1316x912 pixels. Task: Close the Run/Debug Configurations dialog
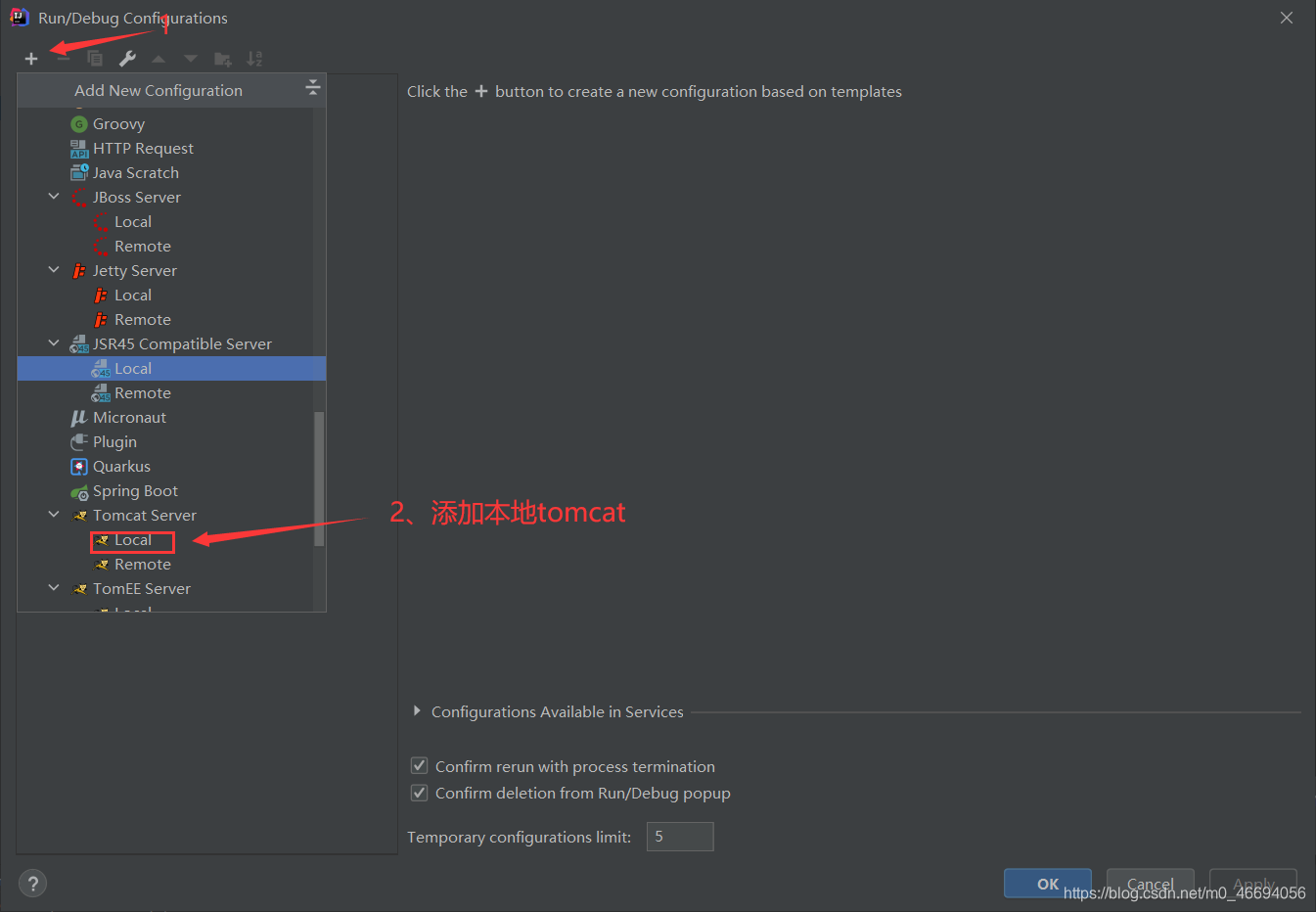coord(1287,18)
